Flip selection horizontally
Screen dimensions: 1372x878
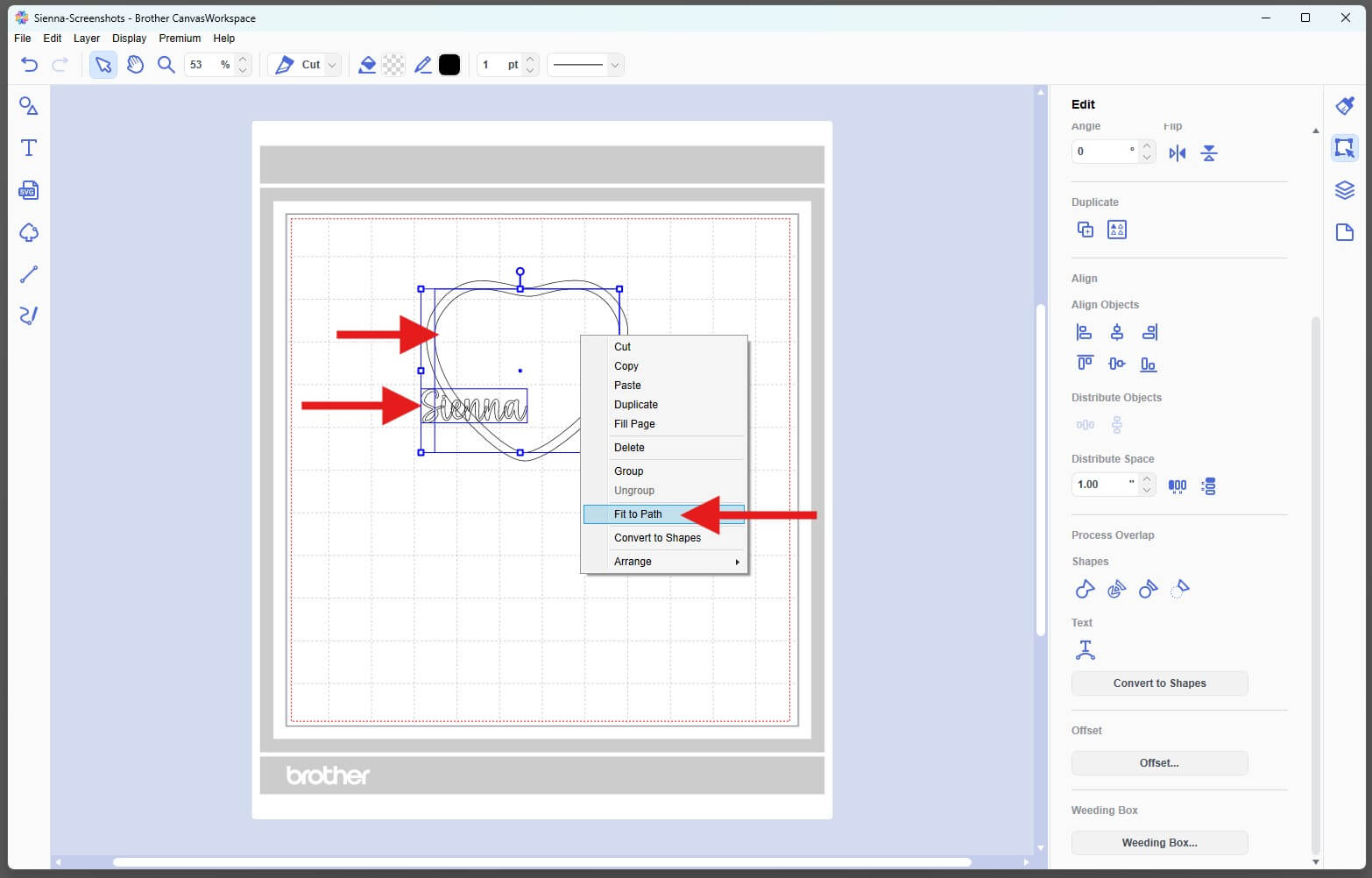click(x=1178, y=153)
